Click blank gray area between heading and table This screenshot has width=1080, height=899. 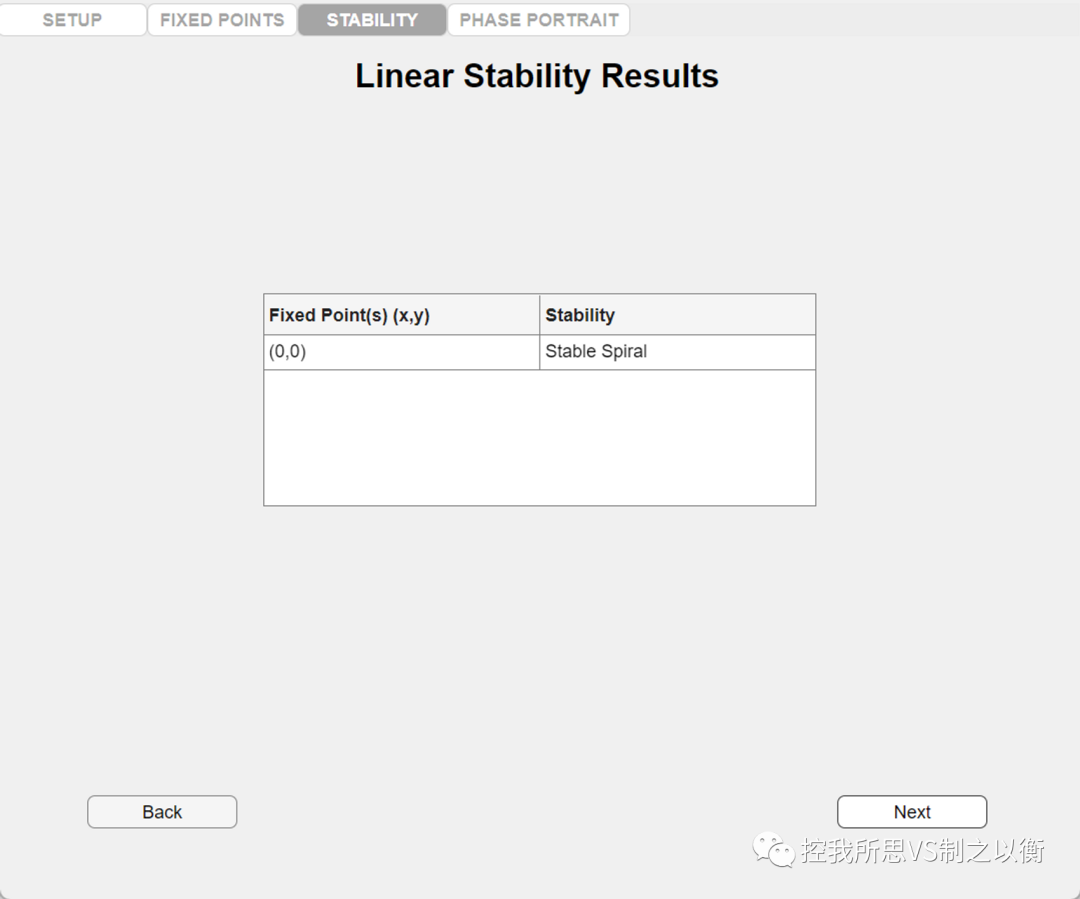click(540, 190)
